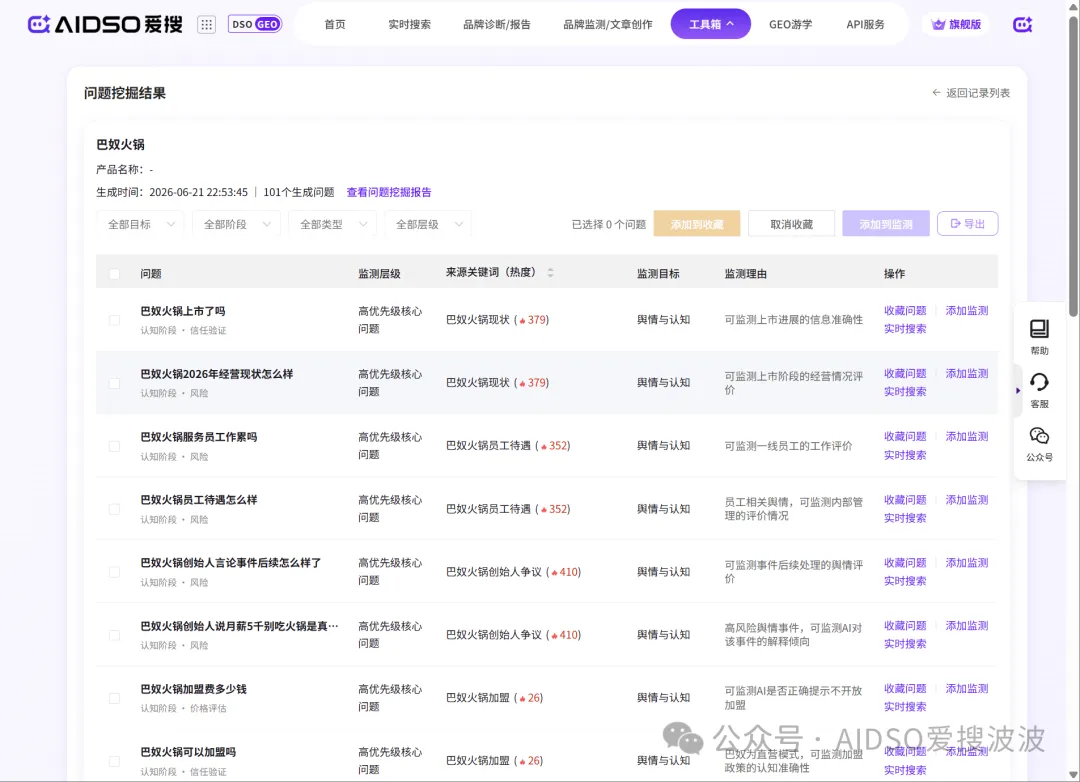This screenshot has width=1080, height=782.
Task: Open 品牌诊断/报告 menu item
Action: click(497, 24)
